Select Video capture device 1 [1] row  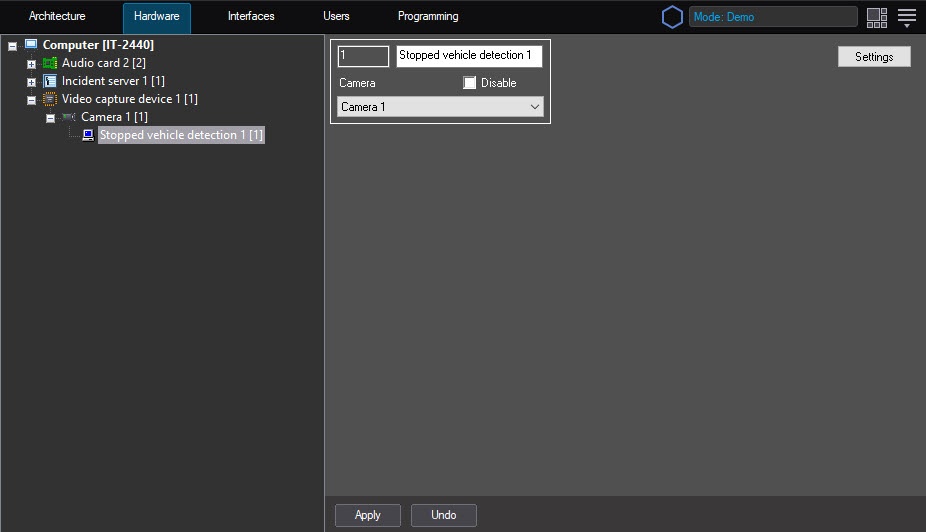coord(130,99)
